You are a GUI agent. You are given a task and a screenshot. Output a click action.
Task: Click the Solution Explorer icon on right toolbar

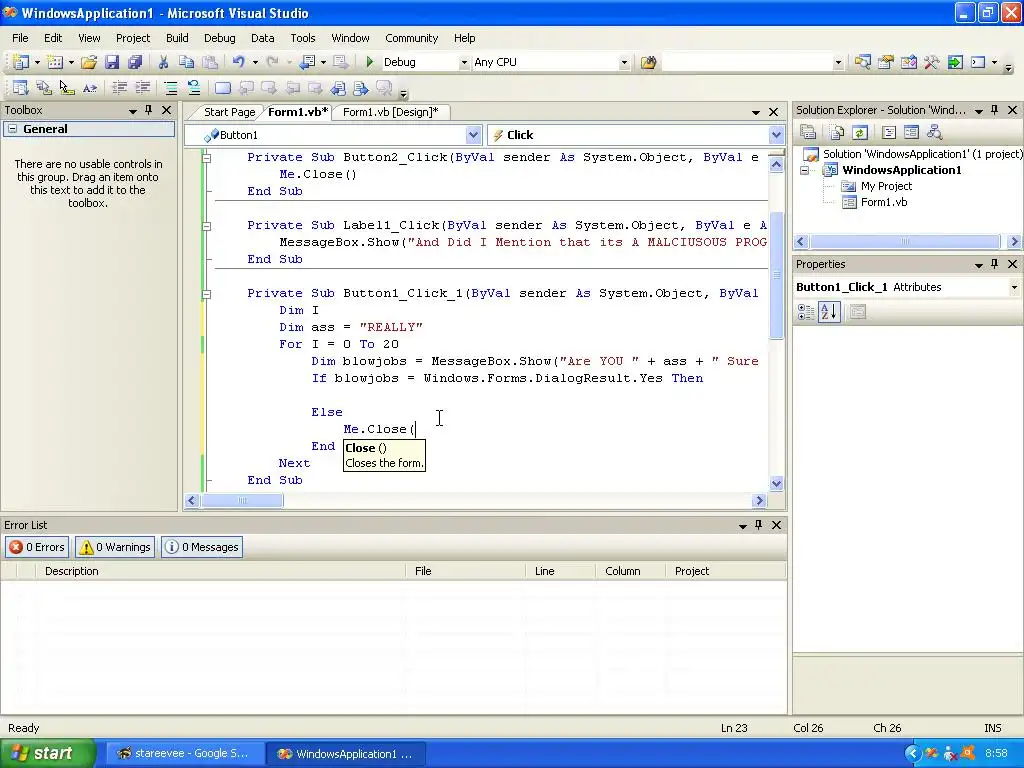(x=862, y=62)
